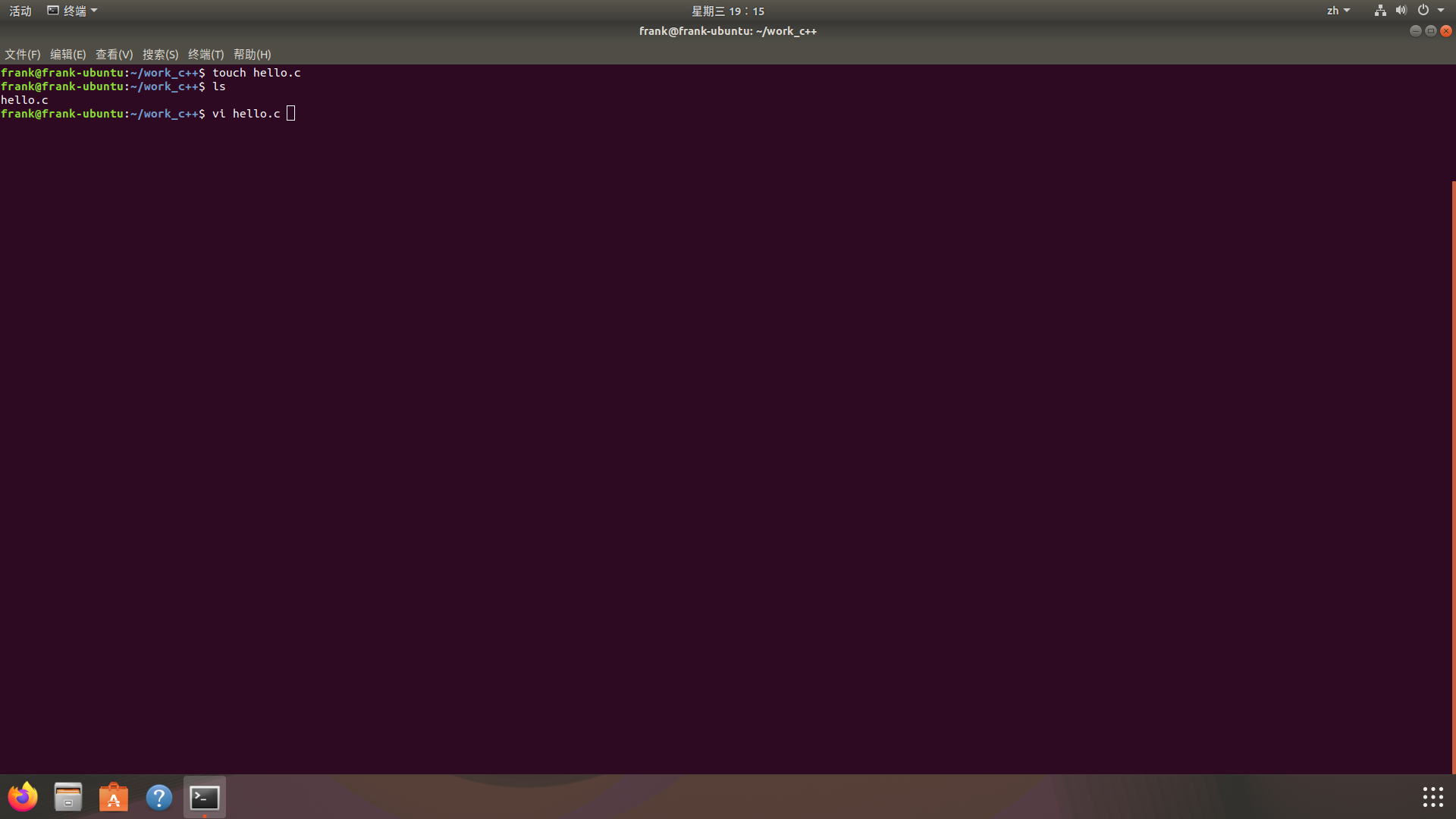Open Firefox from the dock
1456x819 pixels.
23,797
